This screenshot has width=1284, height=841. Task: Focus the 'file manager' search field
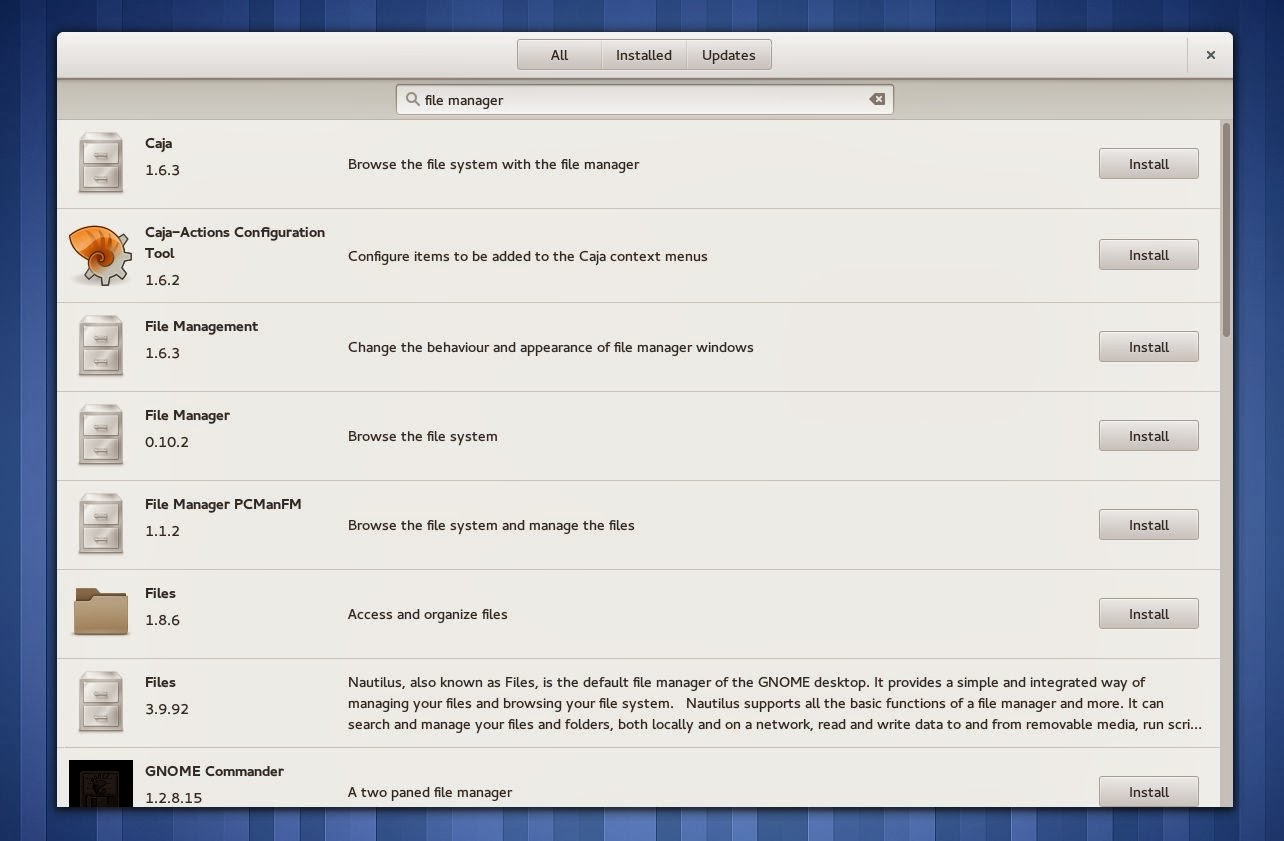(644, 99)
